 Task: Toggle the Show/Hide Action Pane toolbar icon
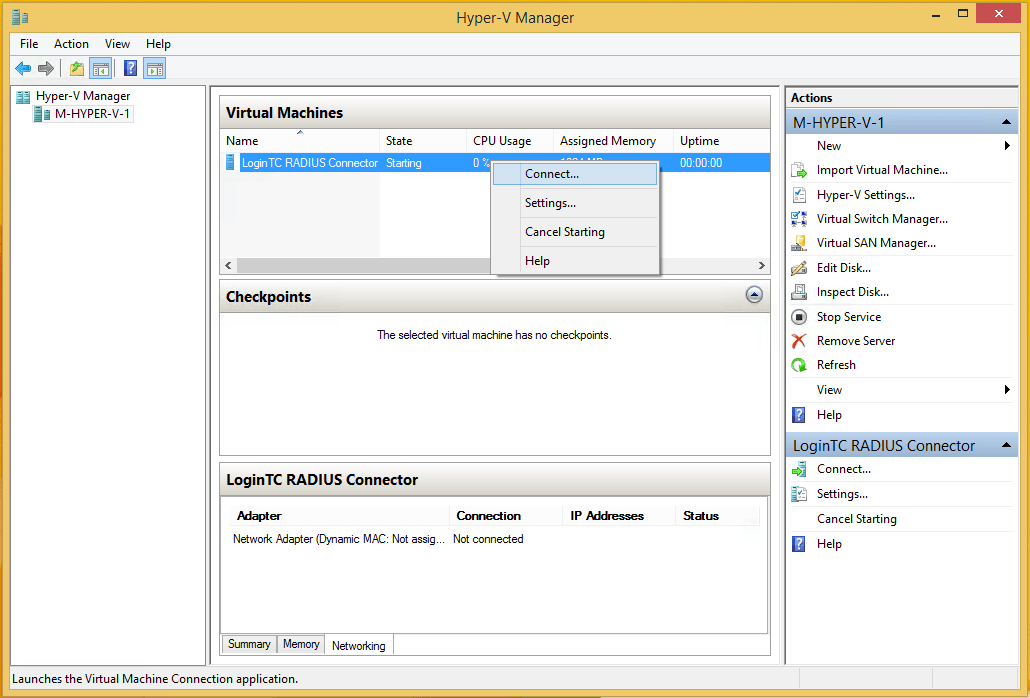point(155,68)
